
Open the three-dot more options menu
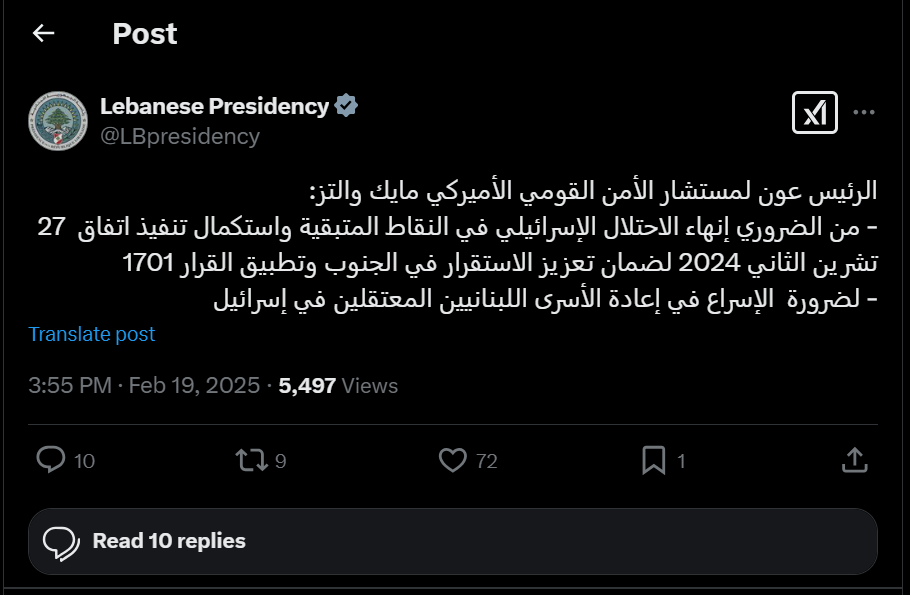(x=864, y=112)
